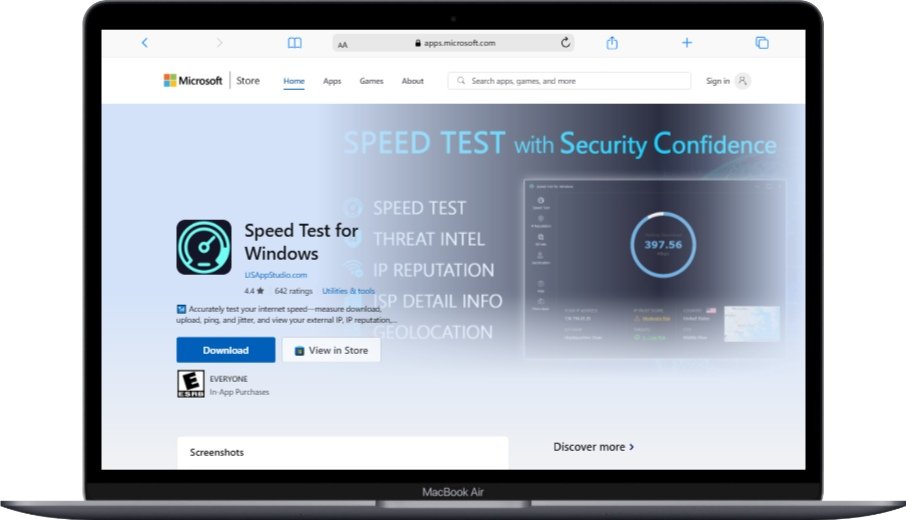This screenshot has width=906, height=520.
Task: Click the Screenshots section heading
Action: point(217,452)
